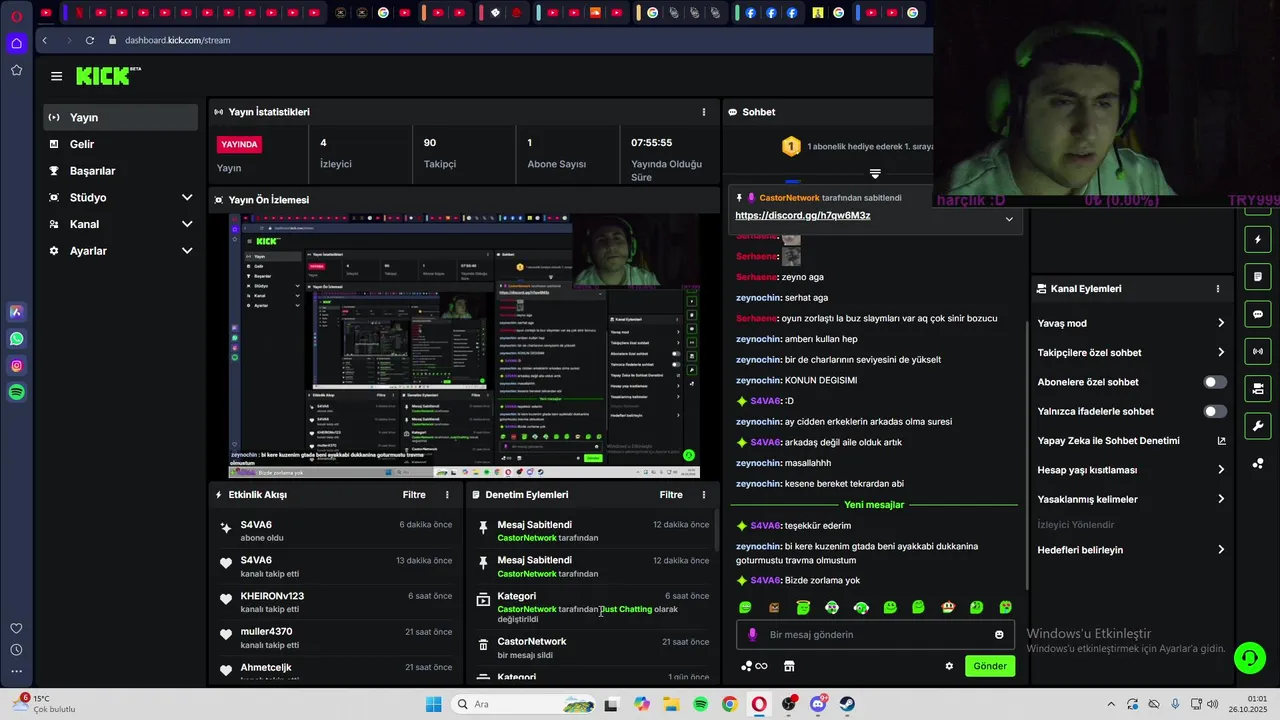Toggle Yalnızca ifadelerle sohbet switch

tap(1215, 411)
